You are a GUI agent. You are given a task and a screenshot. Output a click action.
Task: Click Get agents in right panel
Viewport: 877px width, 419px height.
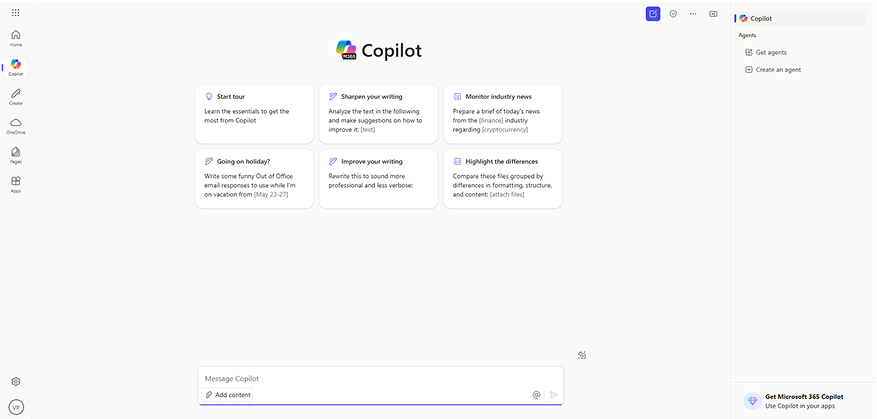pos(766,53)
